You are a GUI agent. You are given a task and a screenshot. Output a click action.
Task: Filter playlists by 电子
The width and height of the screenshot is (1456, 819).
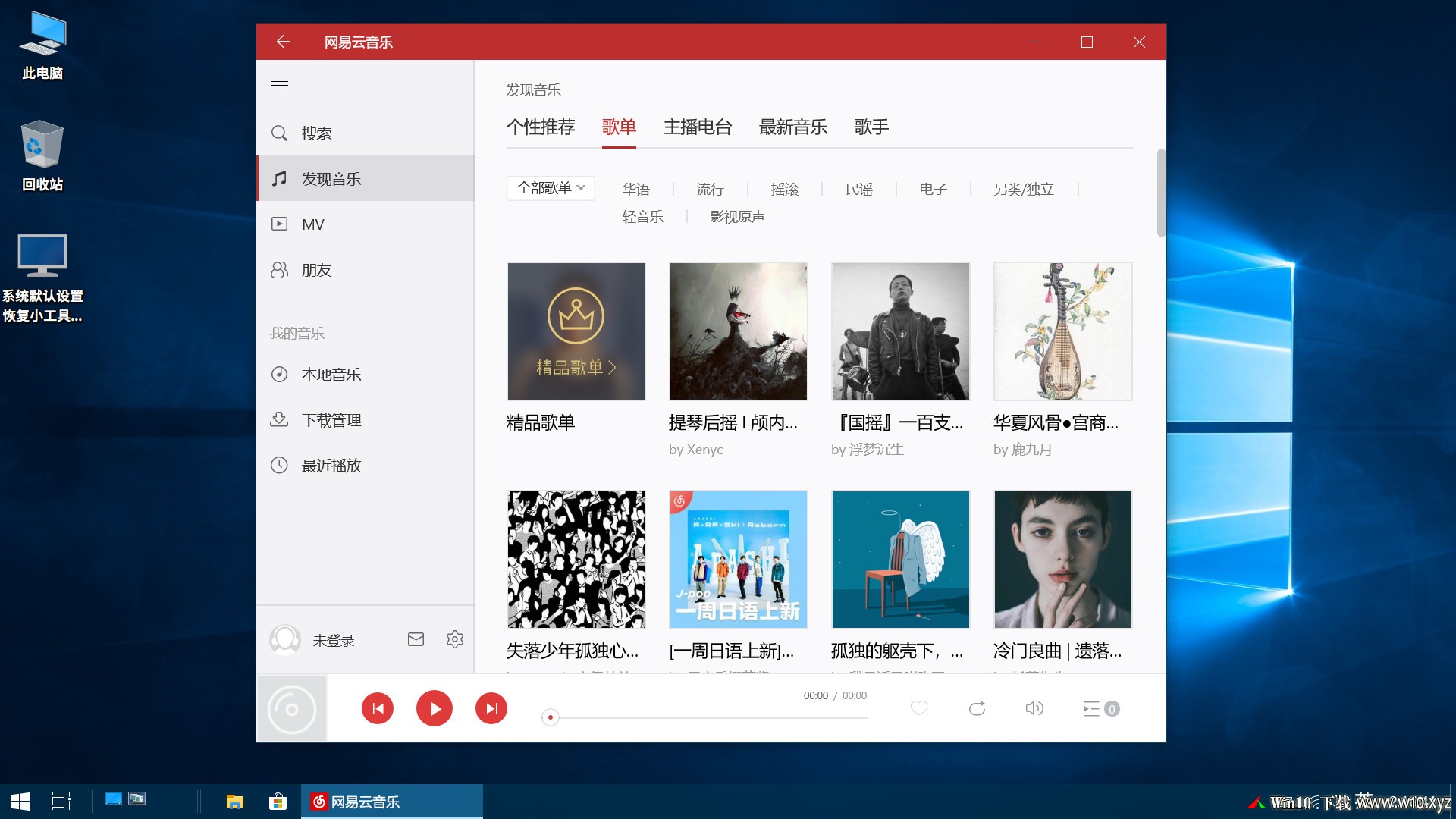934,189
